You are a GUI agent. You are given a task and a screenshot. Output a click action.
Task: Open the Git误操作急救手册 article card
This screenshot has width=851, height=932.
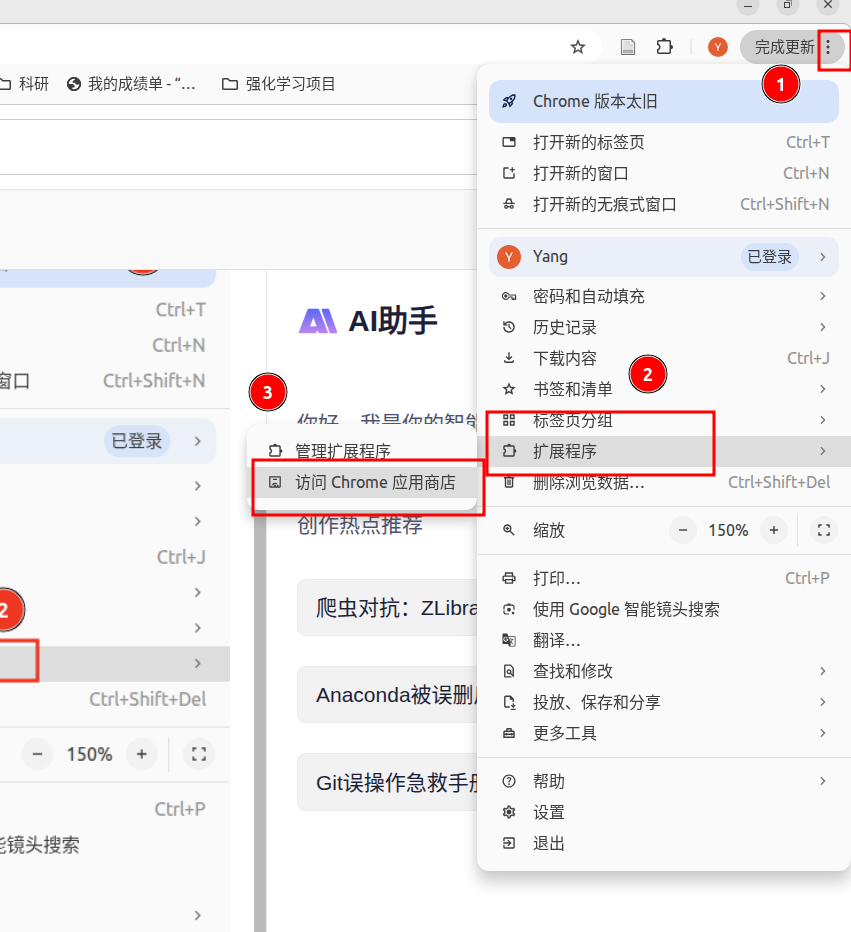pos(387,782)
